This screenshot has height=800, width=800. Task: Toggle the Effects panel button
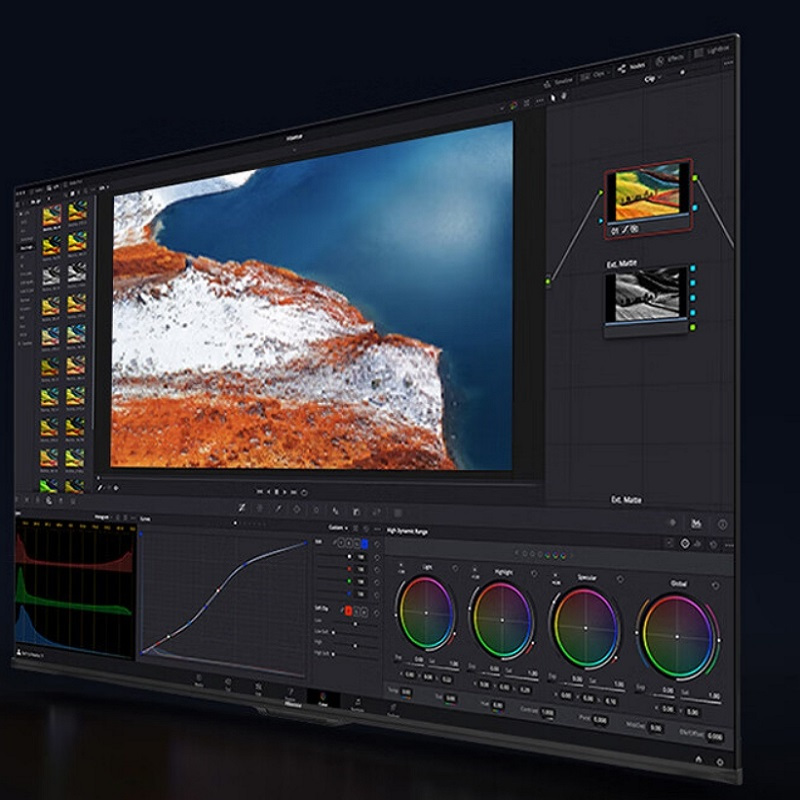pyautogui.click(x=670, y=59)
